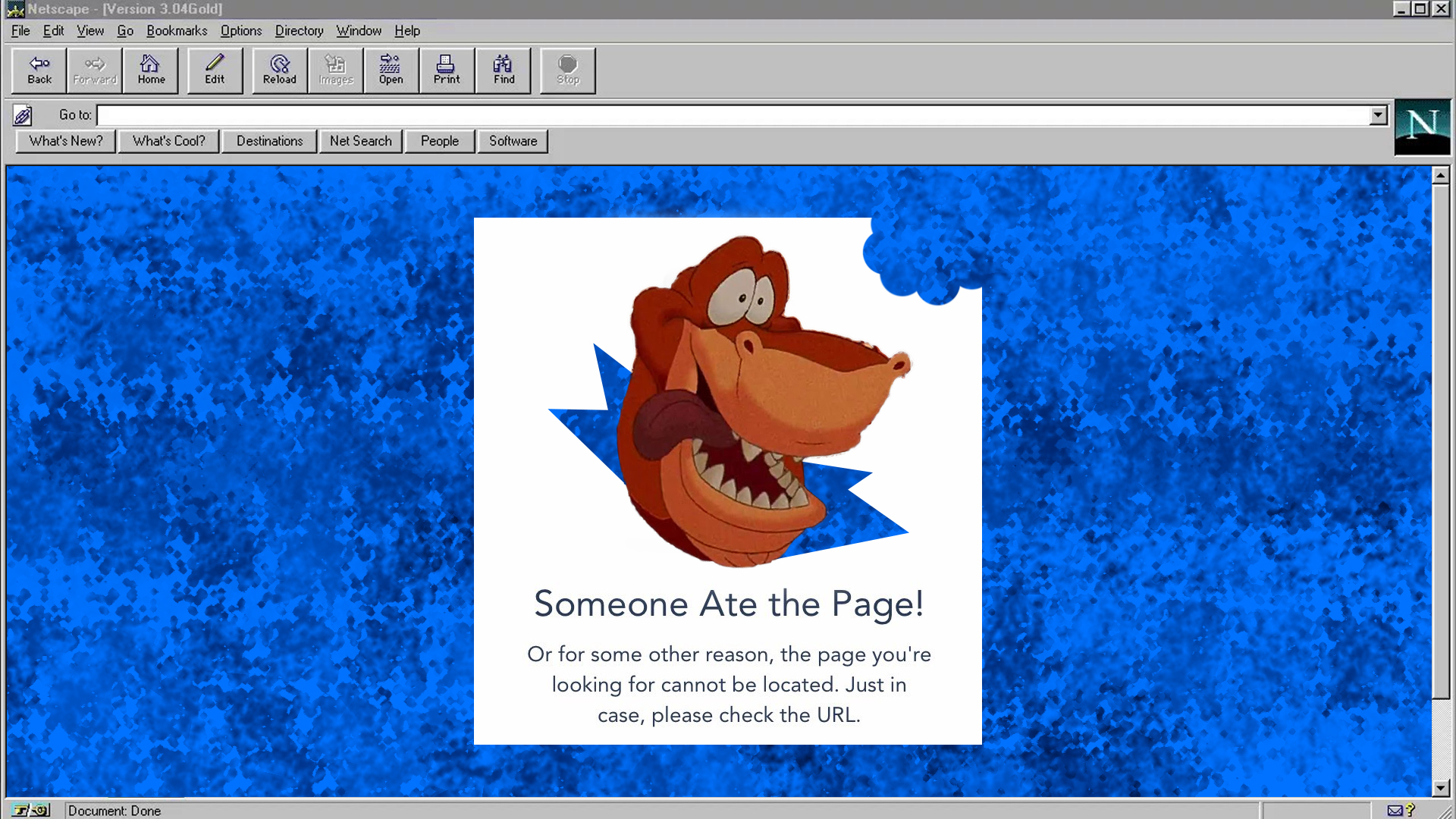
Task: Open the Destinations directory button
Action: 269,141
